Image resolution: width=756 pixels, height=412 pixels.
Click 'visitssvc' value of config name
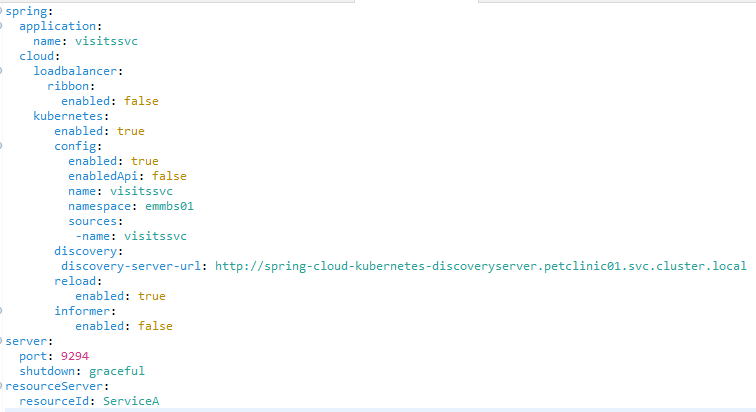141,191
